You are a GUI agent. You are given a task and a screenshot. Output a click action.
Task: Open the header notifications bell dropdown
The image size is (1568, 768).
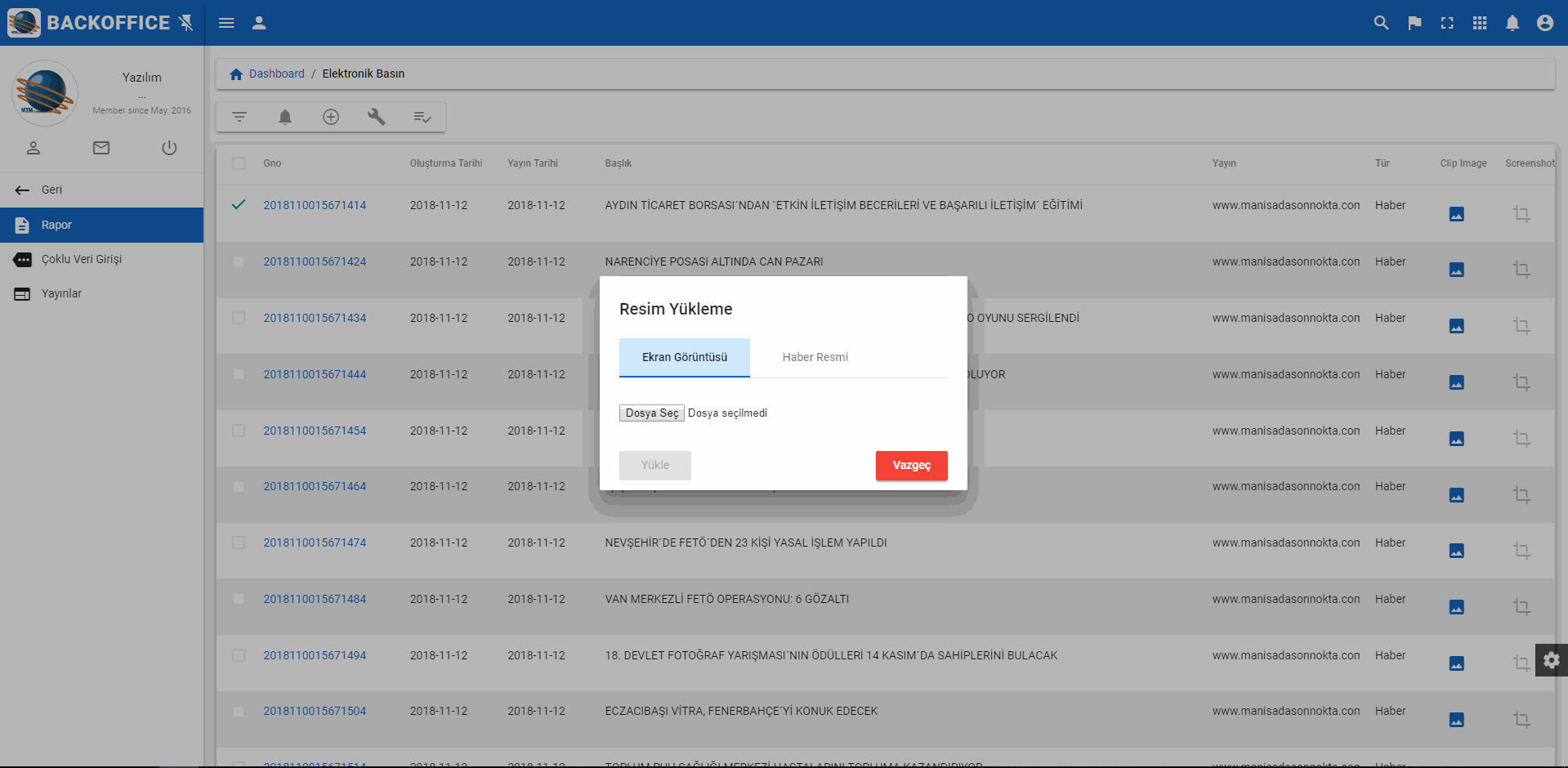(x=1512, y=23)
